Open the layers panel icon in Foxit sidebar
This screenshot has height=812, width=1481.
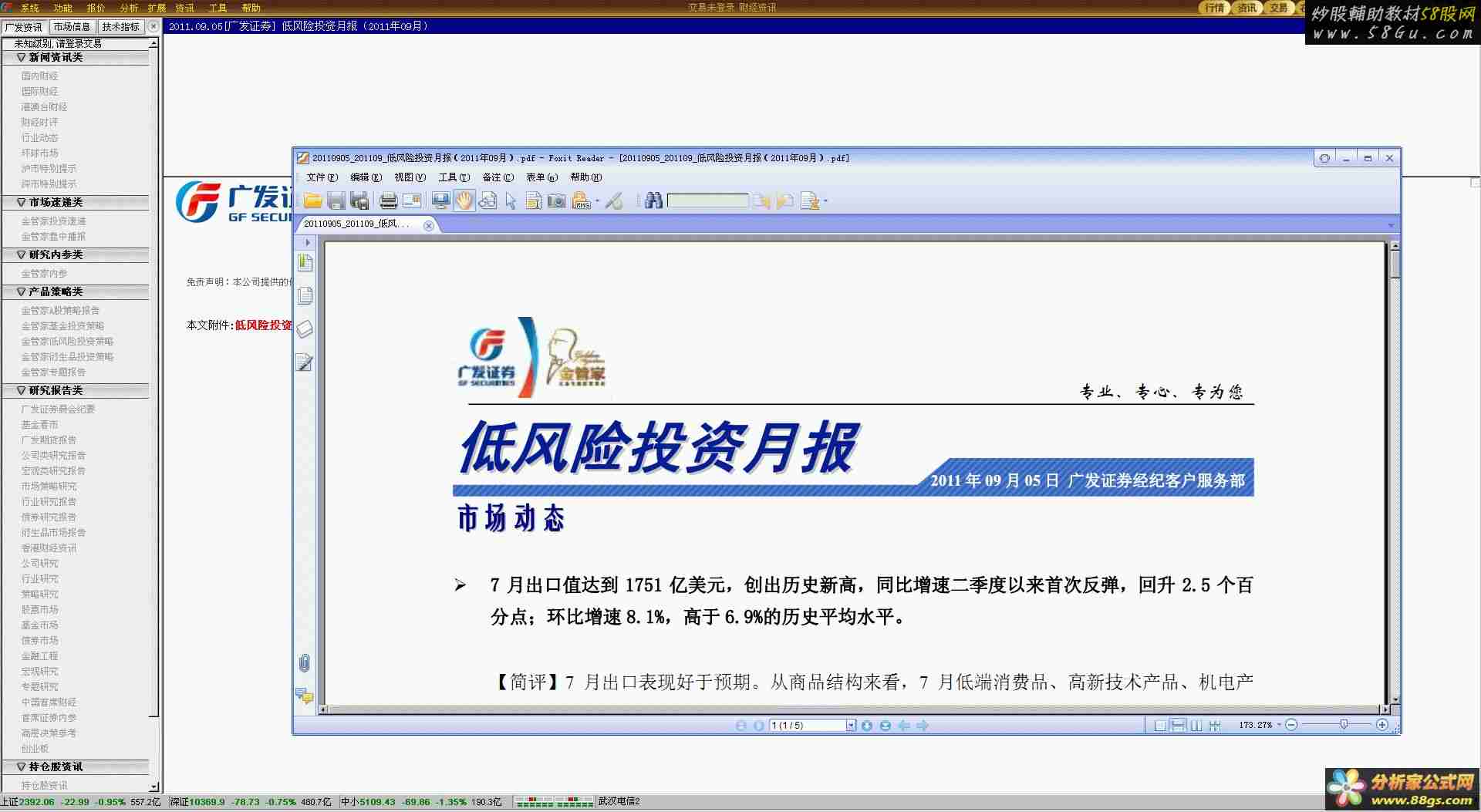coord(305,329)
